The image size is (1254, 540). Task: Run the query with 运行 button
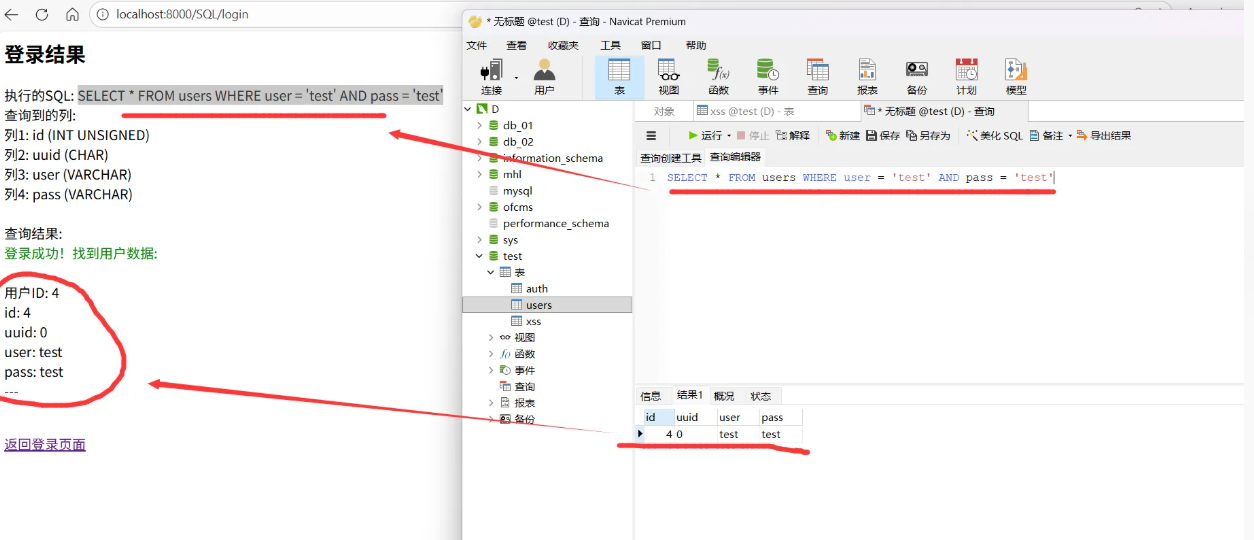point(704,135)
